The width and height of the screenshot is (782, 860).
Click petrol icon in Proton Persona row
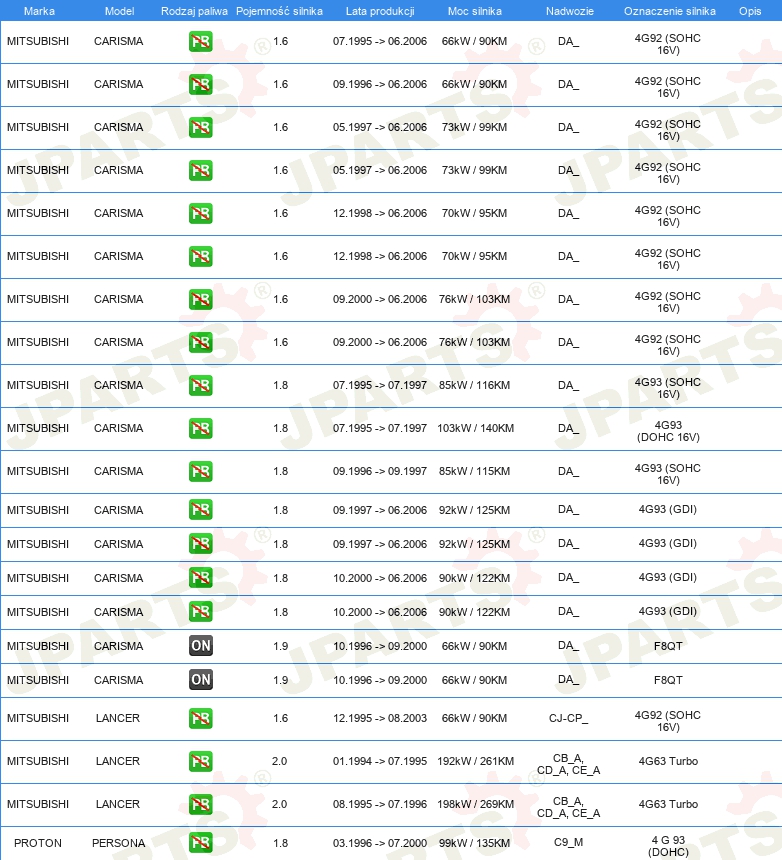[201, 843]
